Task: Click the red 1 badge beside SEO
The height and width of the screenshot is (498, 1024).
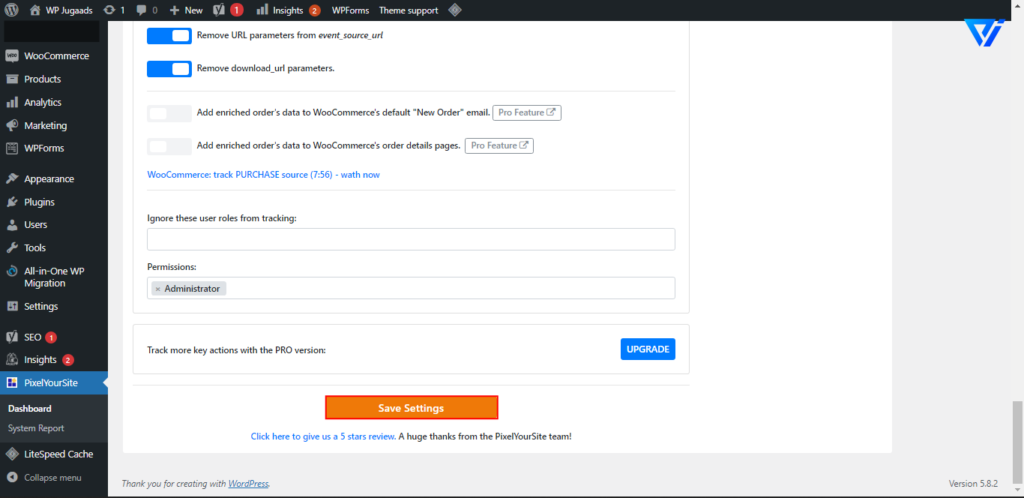Action: (x=51, y=337)
